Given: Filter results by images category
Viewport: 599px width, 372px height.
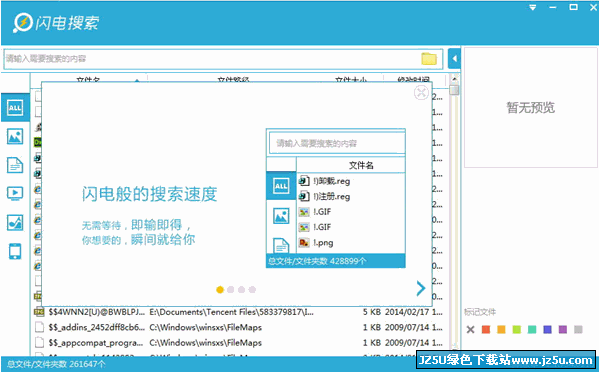Looking at the screenshot, I should click(x=15, y=136).
